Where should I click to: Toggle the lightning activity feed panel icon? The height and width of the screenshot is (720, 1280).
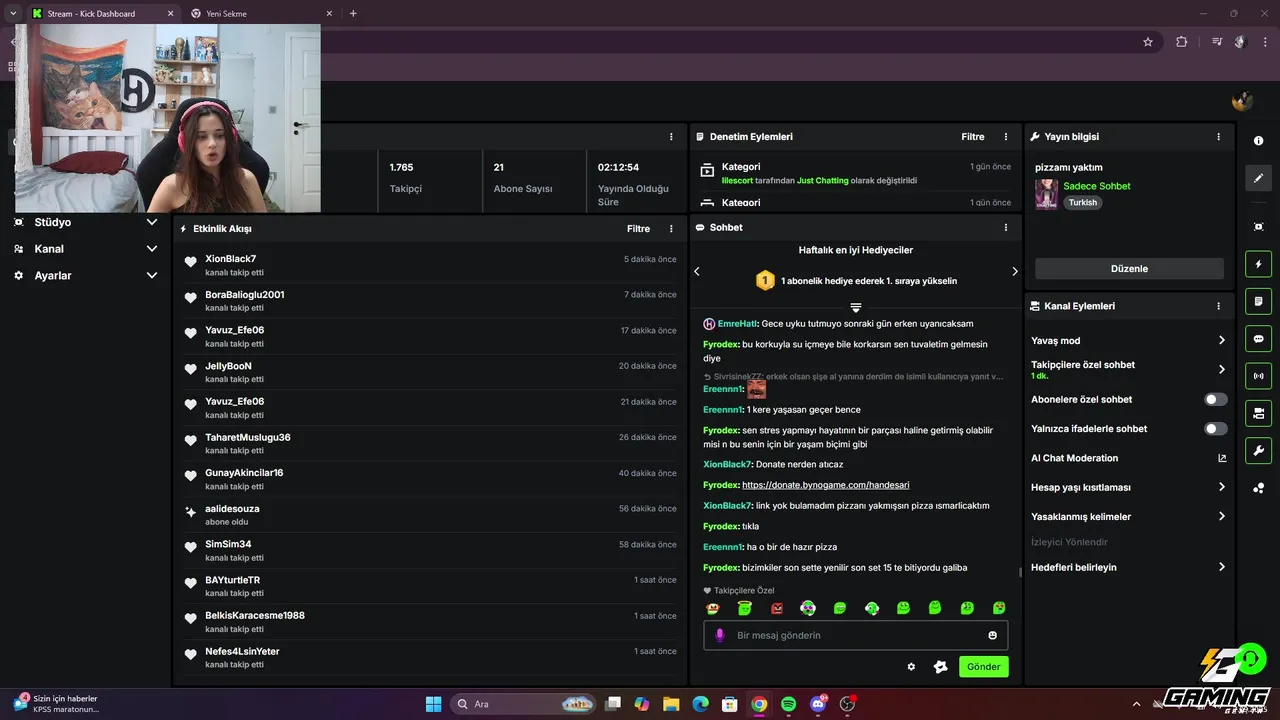click(x=1258, y=264)
